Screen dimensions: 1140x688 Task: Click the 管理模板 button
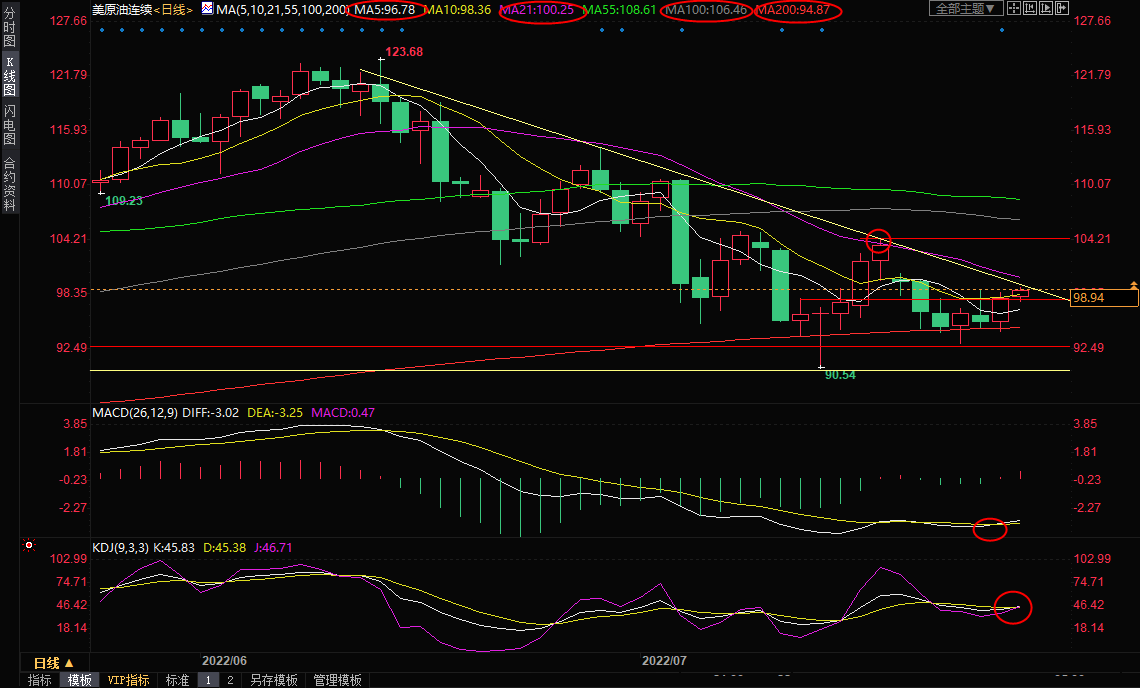[337, 680]
